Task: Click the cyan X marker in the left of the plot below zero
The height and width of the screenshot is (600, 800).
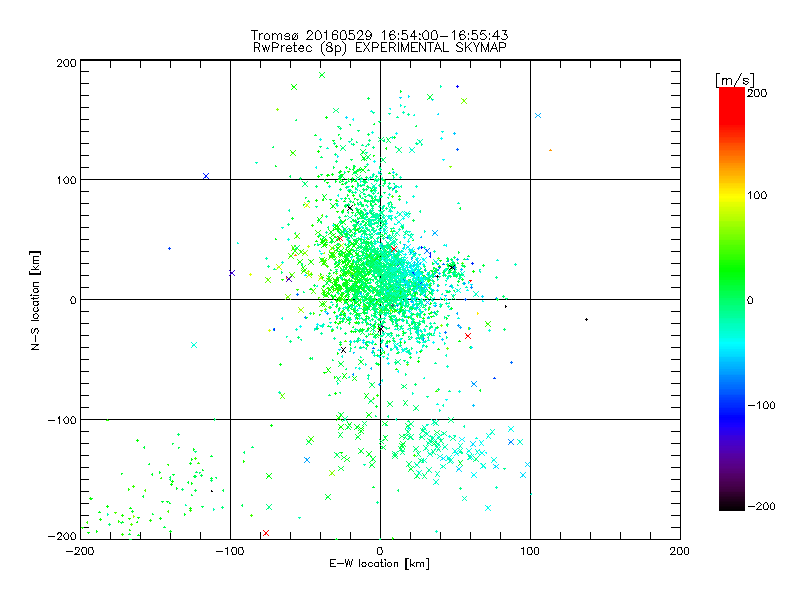Action: [194, 345]
